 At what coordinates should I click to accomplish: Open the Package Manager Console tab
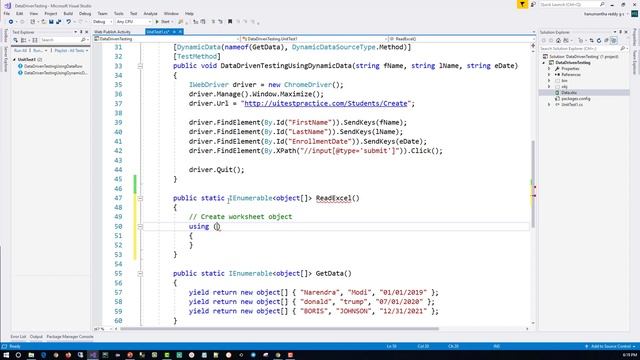[x=70, y=337]
